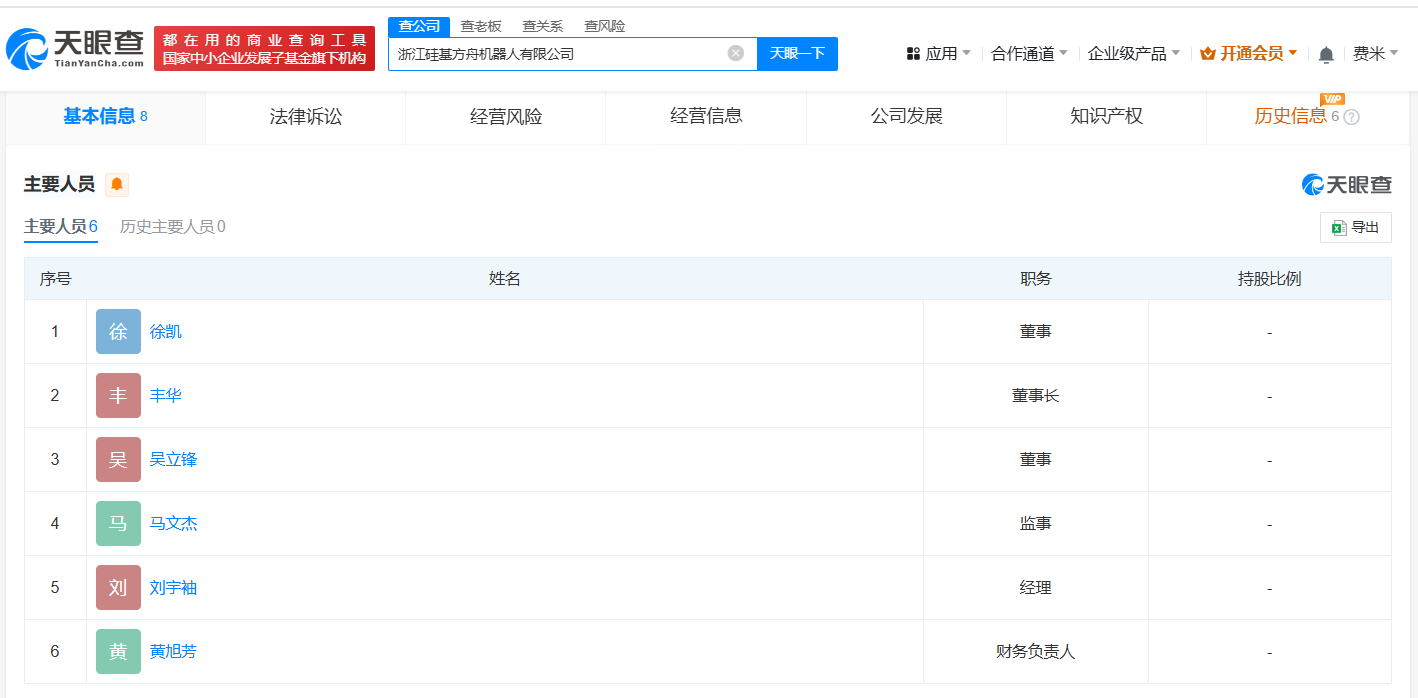The height and width of the screenshot is (698, 1418).
Task: Click 刘宇袖's avatar tile
Action: tap(118, 587)
